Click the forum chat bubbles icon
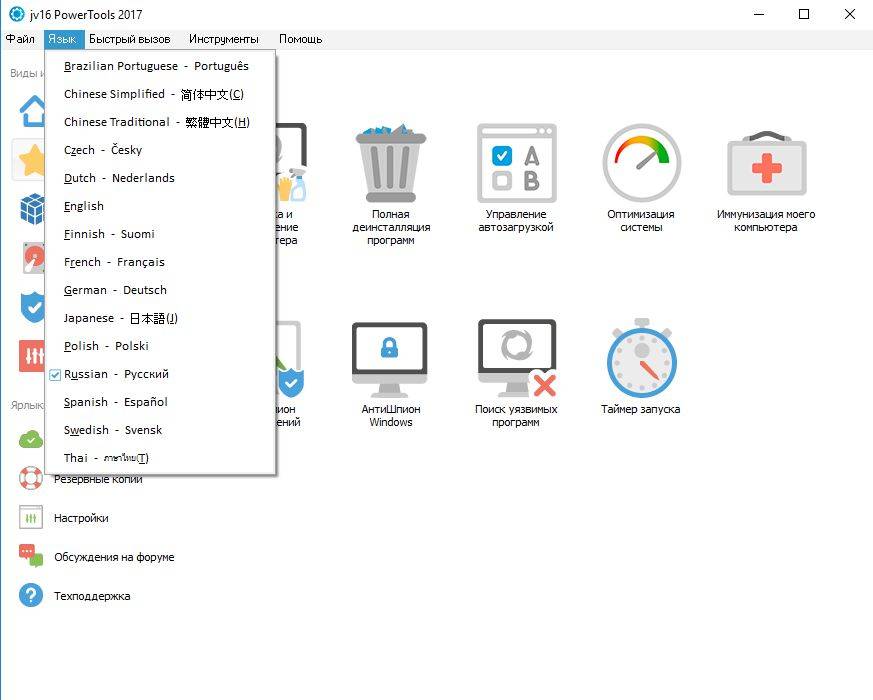 coord(31,556)
